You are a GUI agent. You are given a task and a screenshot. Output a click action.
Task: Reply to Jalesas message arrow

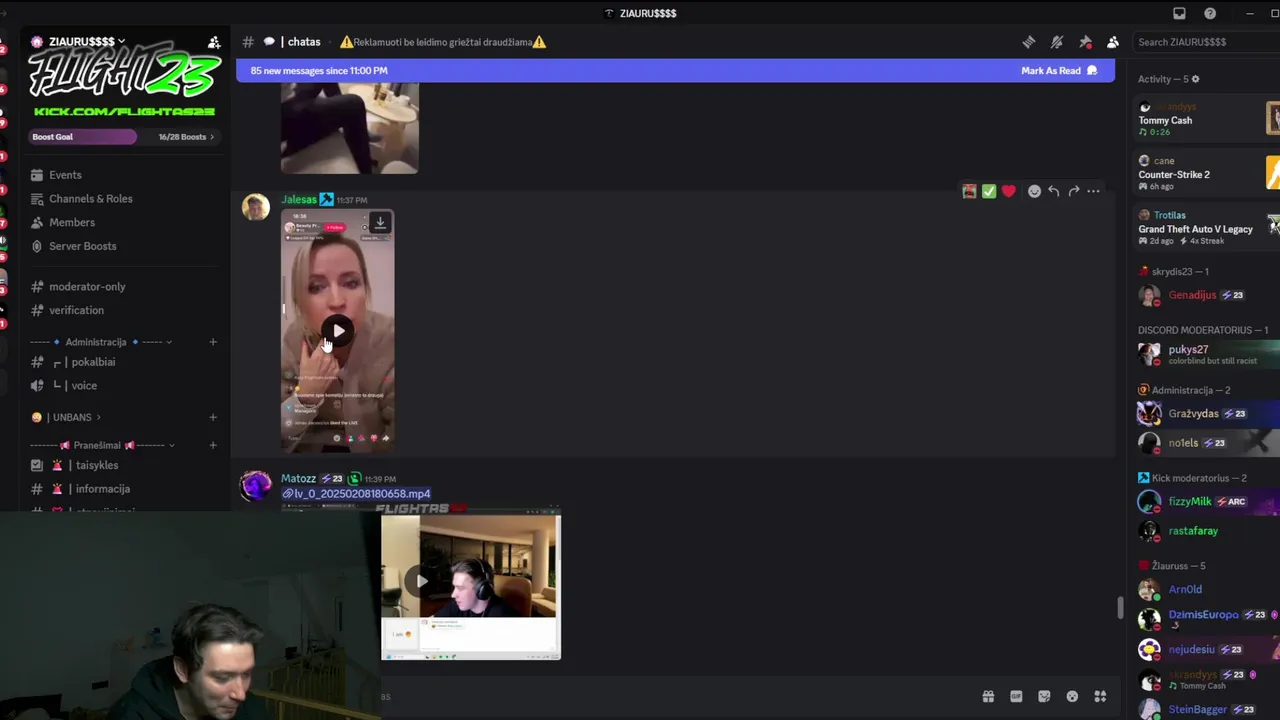(1054, 191)
